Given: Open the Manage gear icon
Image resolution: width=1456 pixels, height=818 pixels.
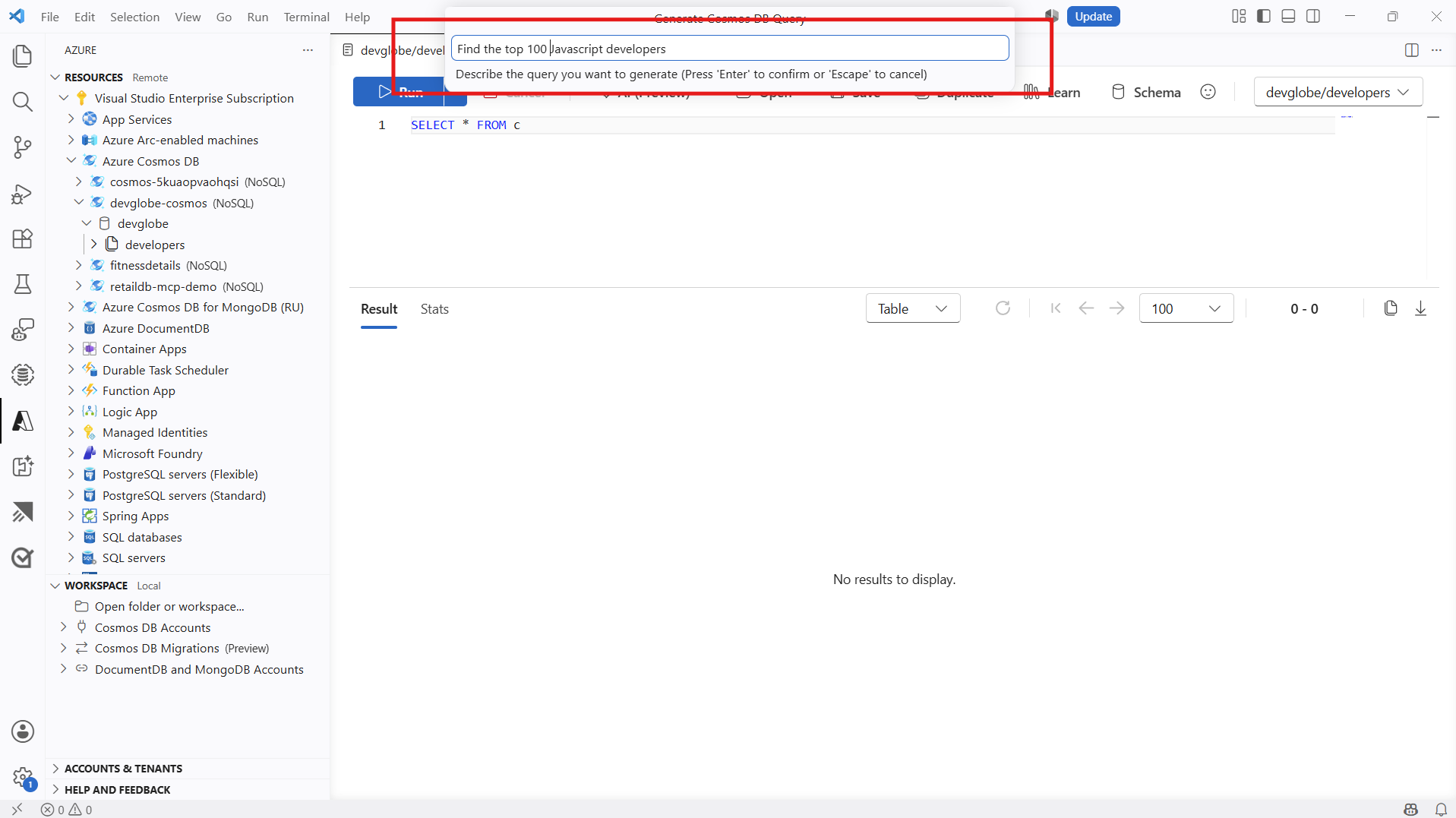Looking at the screenshot, I should click(x=23, y=777).
